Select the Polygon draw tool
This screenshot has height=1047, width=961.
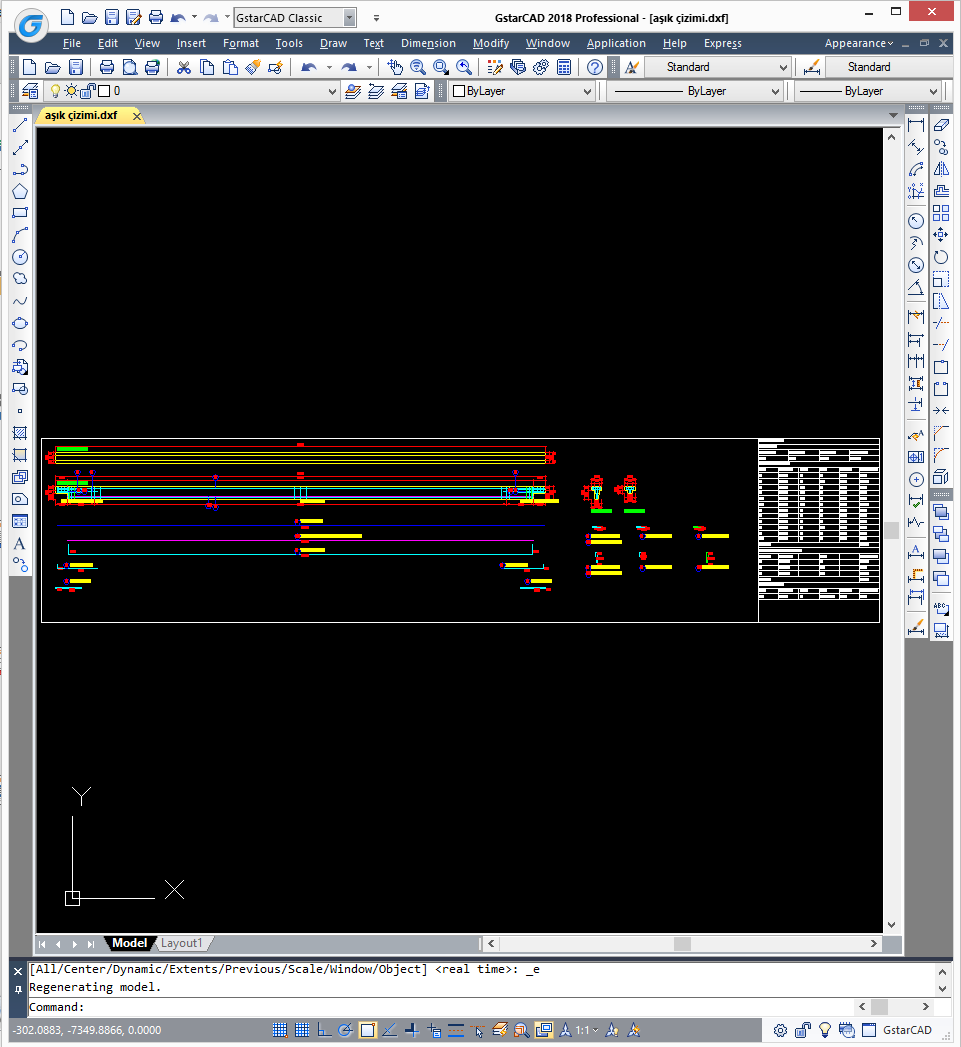[x=20, y=191]
